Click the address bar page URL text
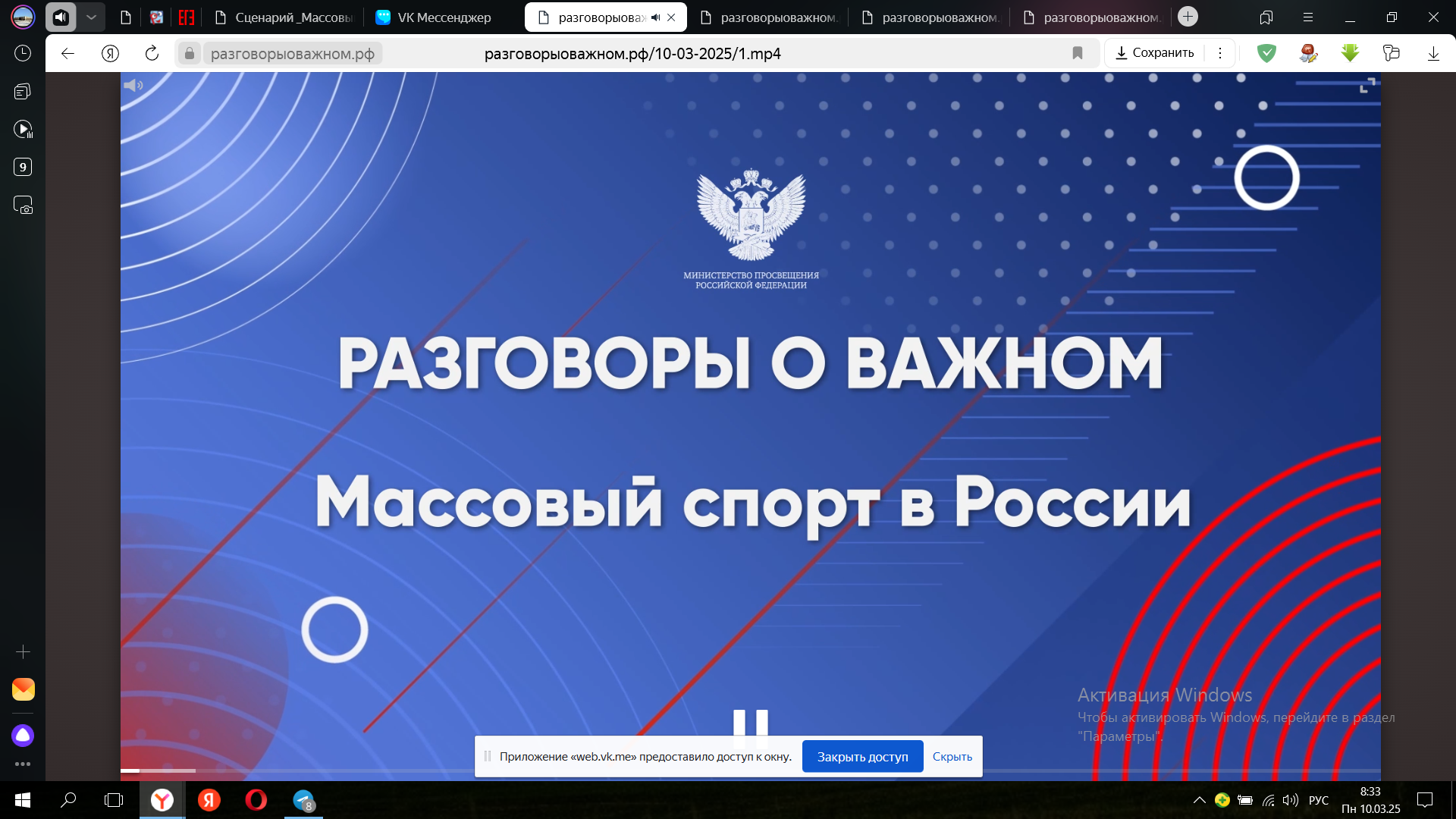The image size is (1456, 819). point(632,53)
